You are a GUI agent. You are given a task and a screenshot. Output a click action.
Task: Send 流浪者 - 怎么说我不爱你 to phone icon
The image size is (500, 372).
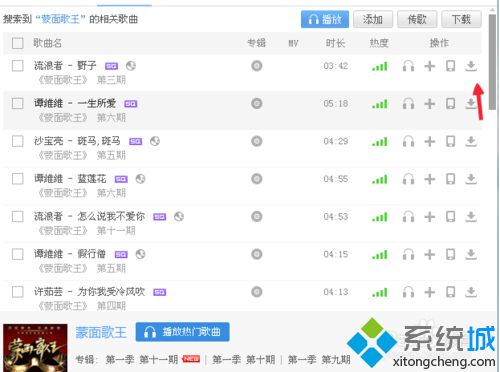point(450,217)
